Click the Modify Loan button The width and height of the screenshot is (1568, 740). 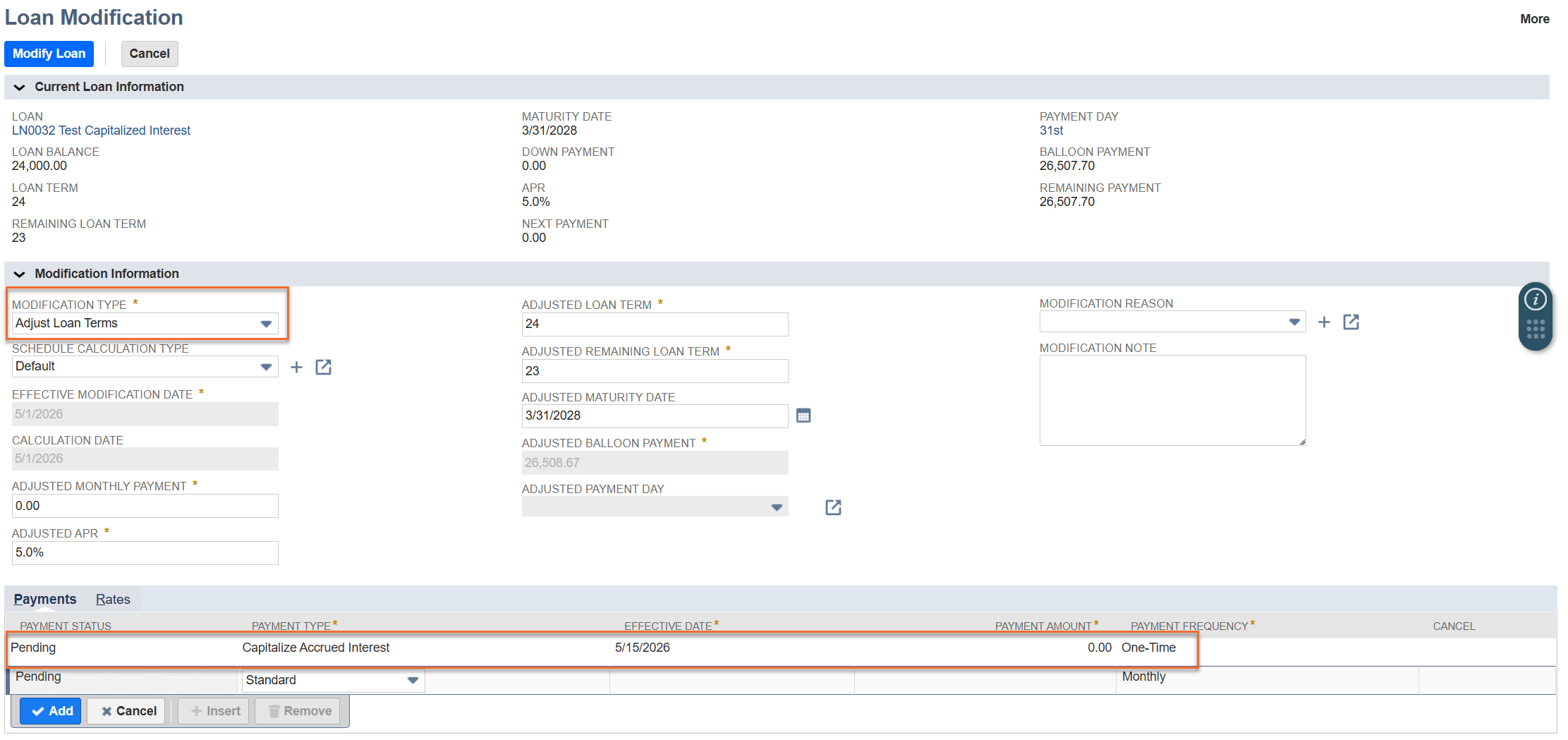(49, 54)
